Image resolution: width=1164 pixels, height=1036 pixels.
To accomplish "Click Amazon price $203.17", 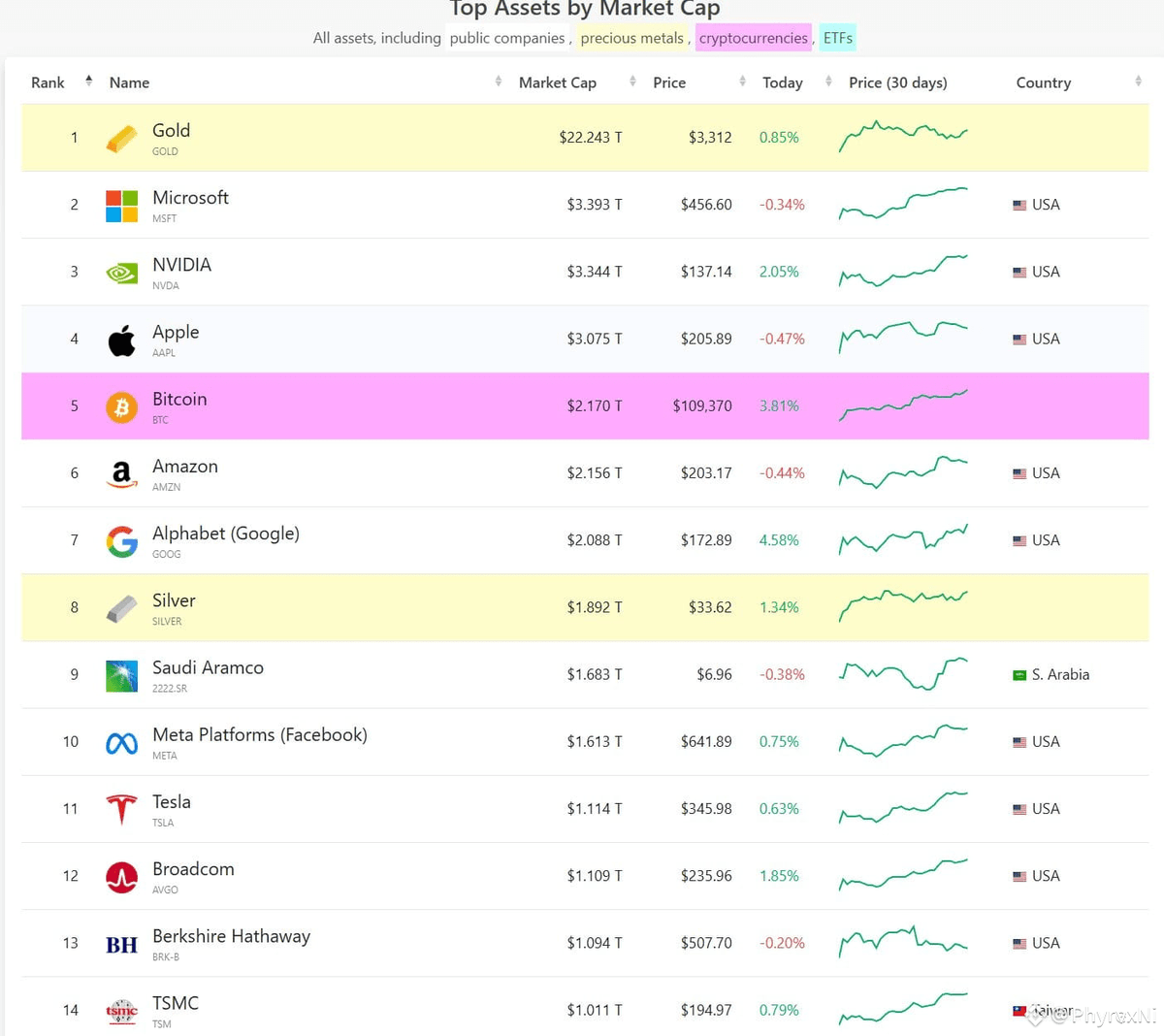I will click(x=706, y=472).
